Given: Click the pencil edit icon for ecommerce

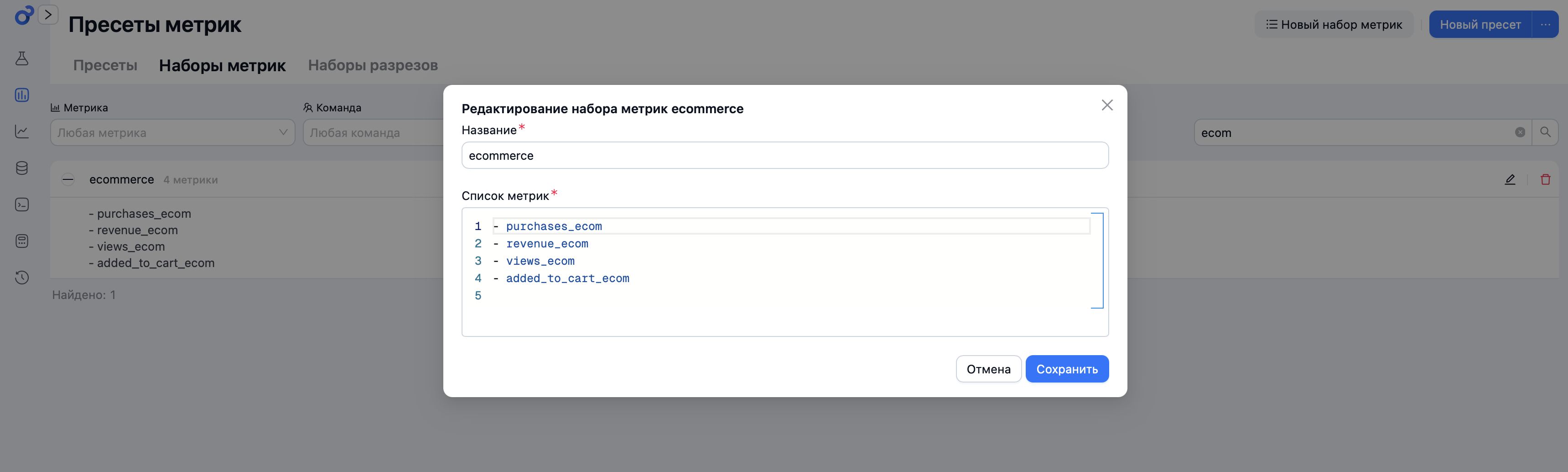Looking at the screenshot, I should coord(1510,180).
